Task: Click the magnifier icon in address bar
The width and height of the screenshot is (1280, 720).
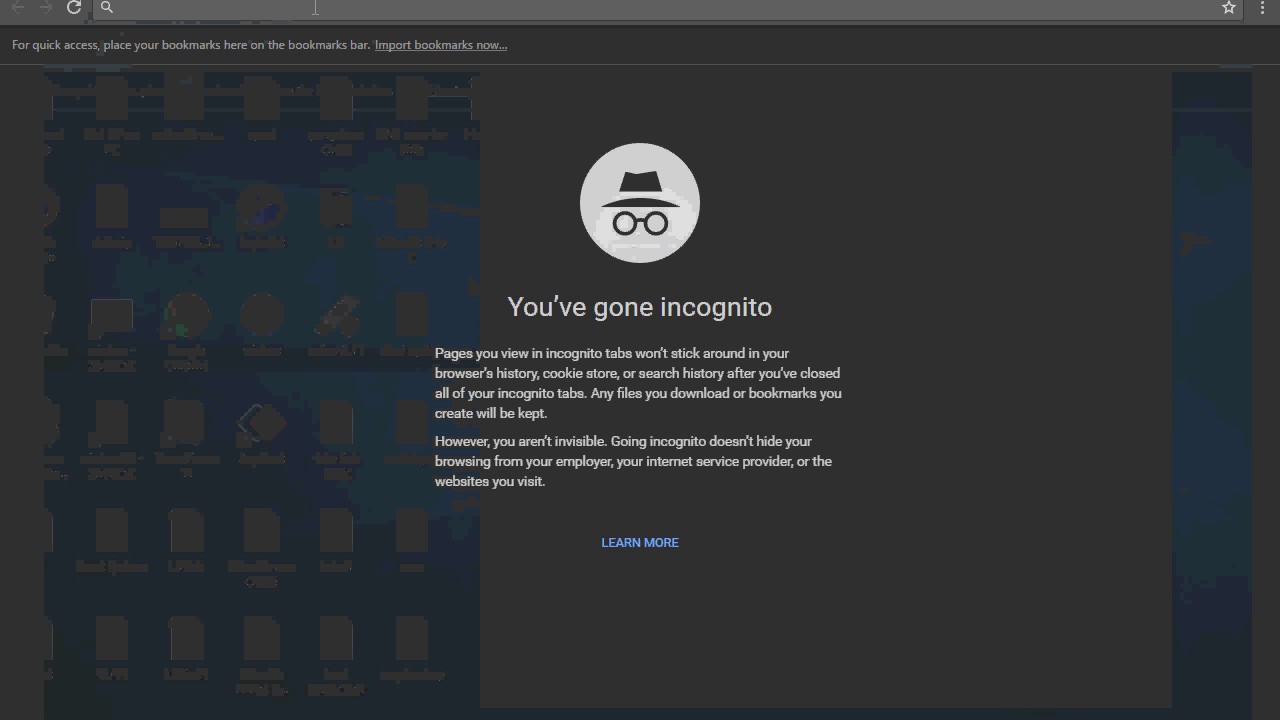Action: click(107, 8)
